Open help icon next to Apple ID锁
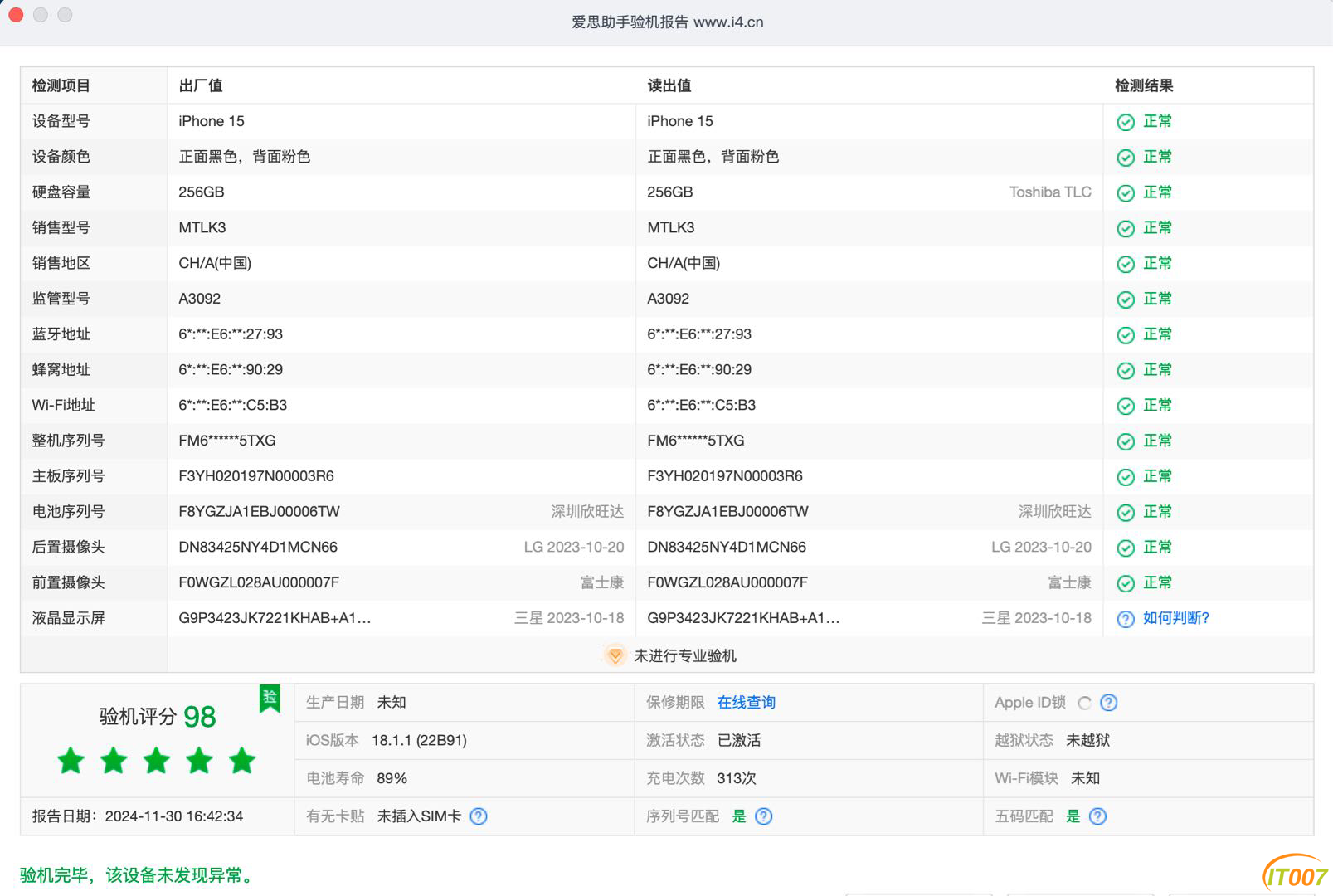This screenshot has height=896, width=1333. click(x=1108, y=703)
